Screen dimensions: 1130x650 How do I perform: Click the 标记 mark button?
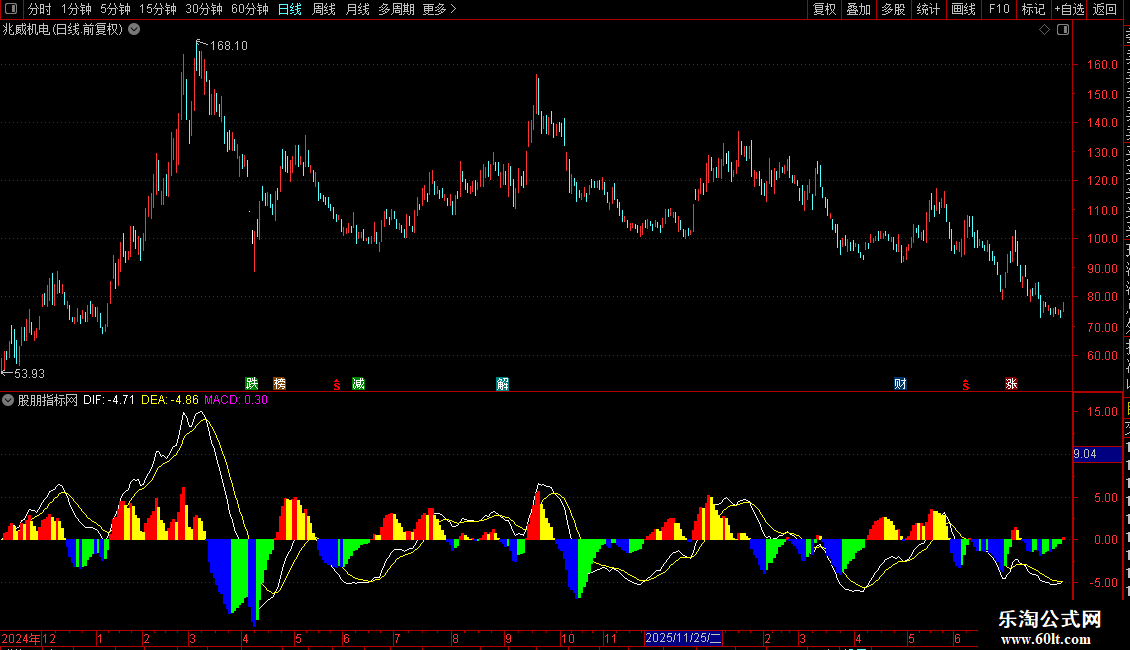coord(1033,9)
